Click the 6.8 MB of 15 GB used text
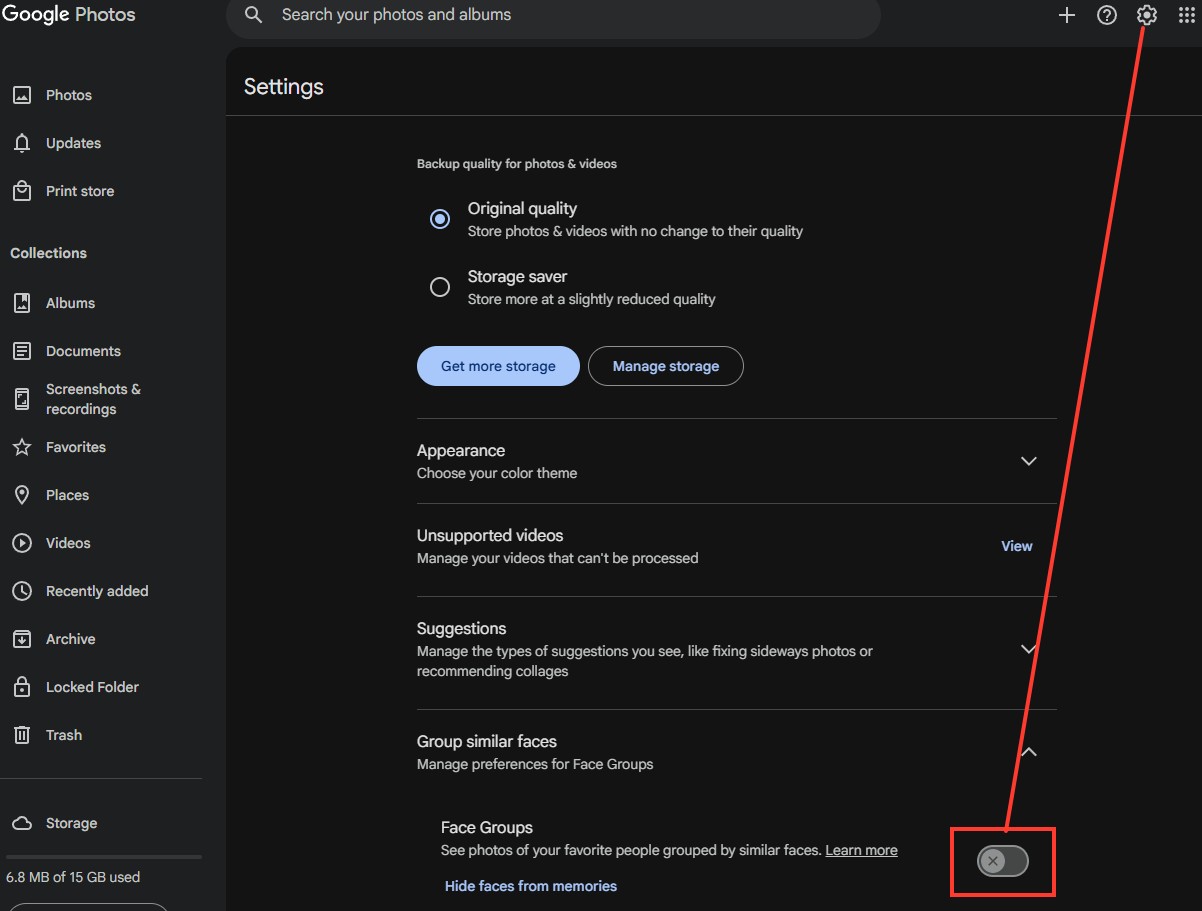1202x911 pixels. [73, 877]
